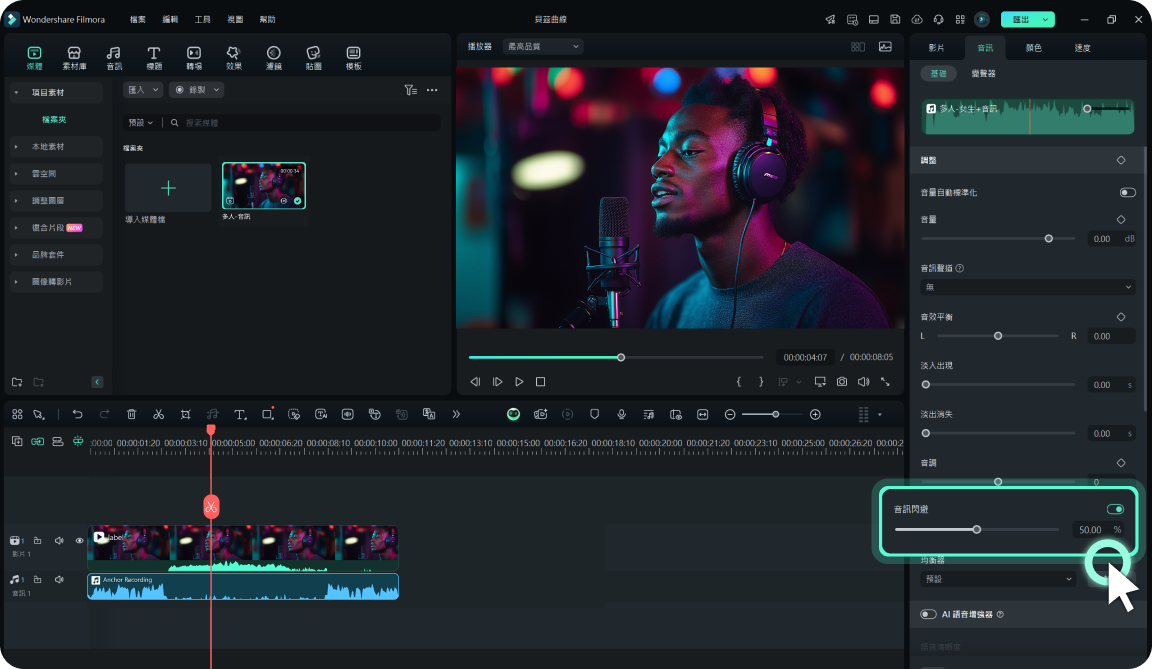Open the 濾鏡 filters icon
The width and height of the screenshot is (1152, 669).
pyautogui.click(x=273, y=57)
